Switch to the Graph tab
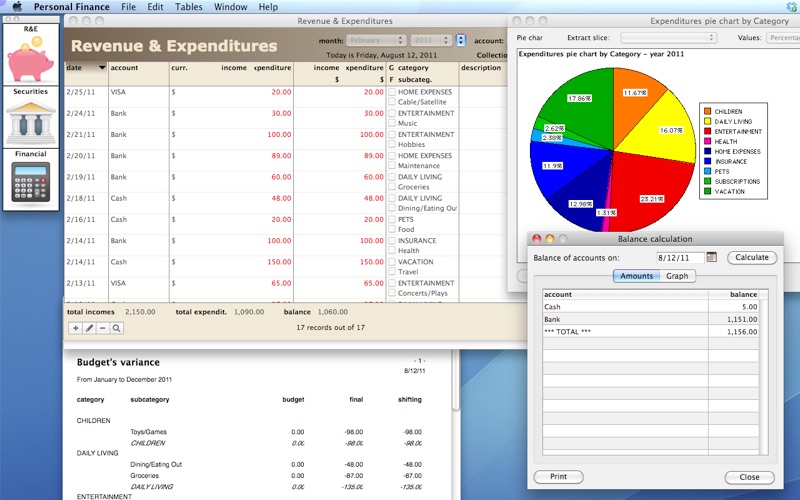This screenshot has height=500, width=800. click(677, 276)
